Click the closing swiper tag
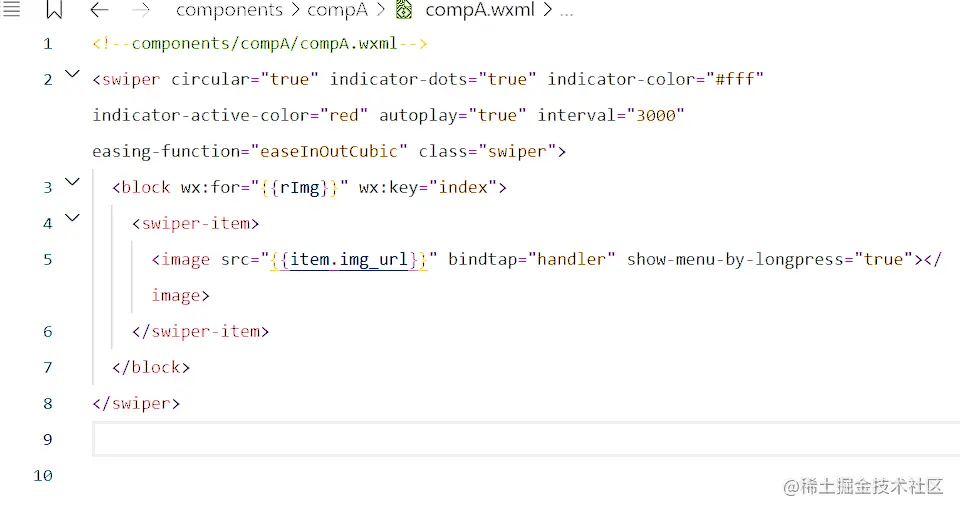 (x=137, y=403)
